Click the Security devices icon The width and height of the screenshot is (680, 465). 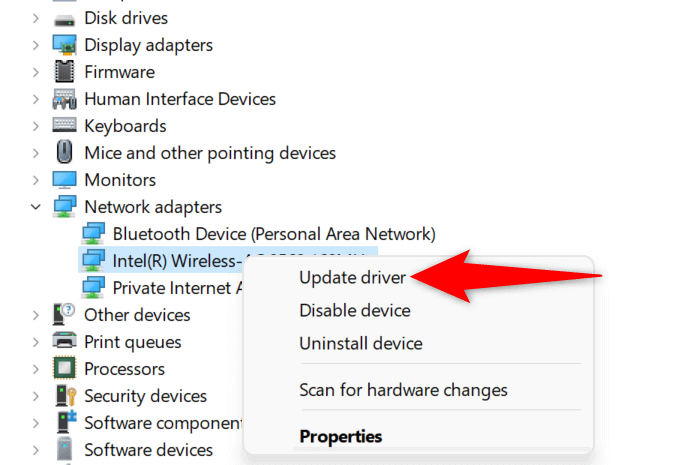(64, 396)
